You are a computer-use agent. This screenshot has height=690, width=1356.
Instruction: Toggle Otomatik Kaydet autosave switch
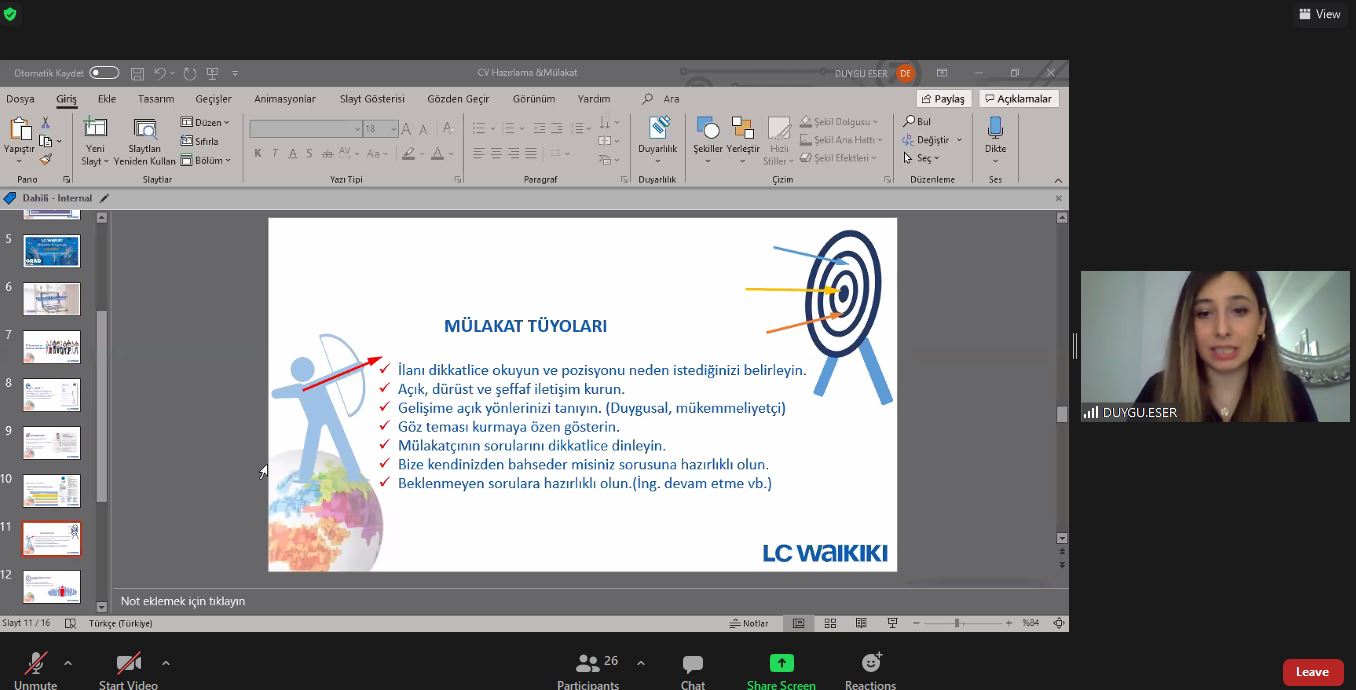click(104, 73)
